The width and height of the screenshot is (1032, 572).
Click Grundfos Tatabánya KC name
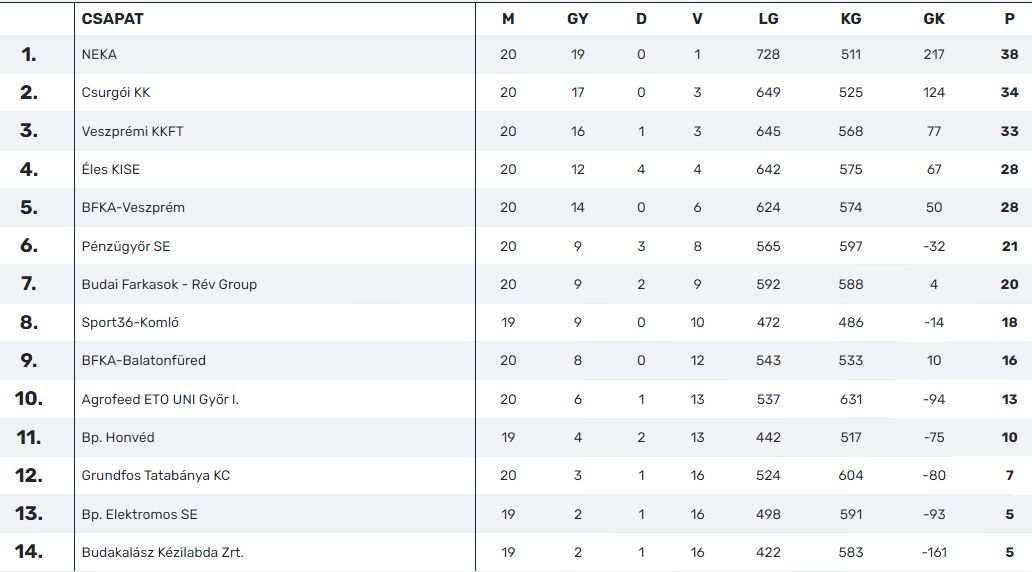coord(155,476)
